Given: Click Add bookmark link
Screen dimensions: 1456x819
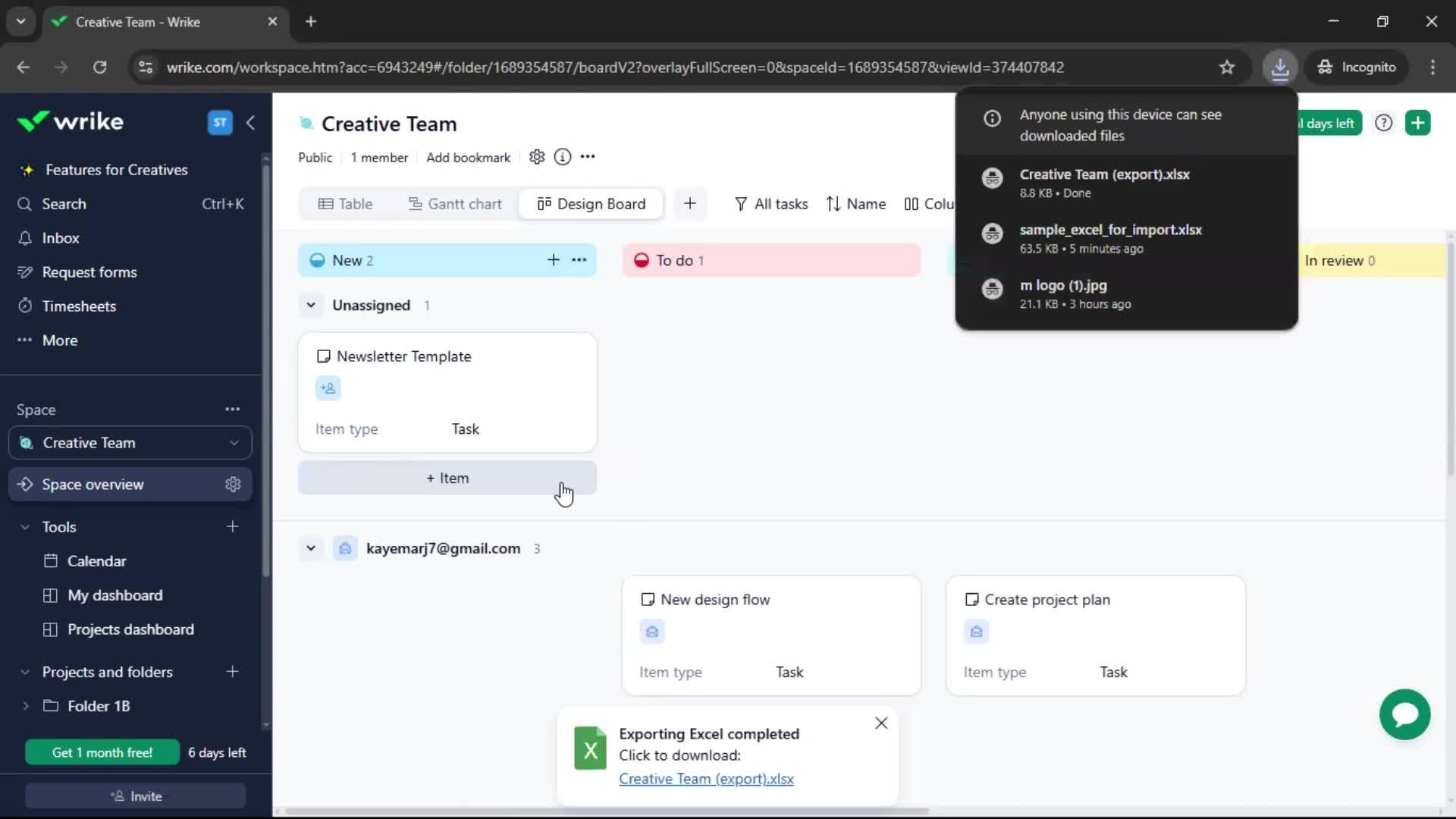Looking at the screenshot, I should [468, 157].
